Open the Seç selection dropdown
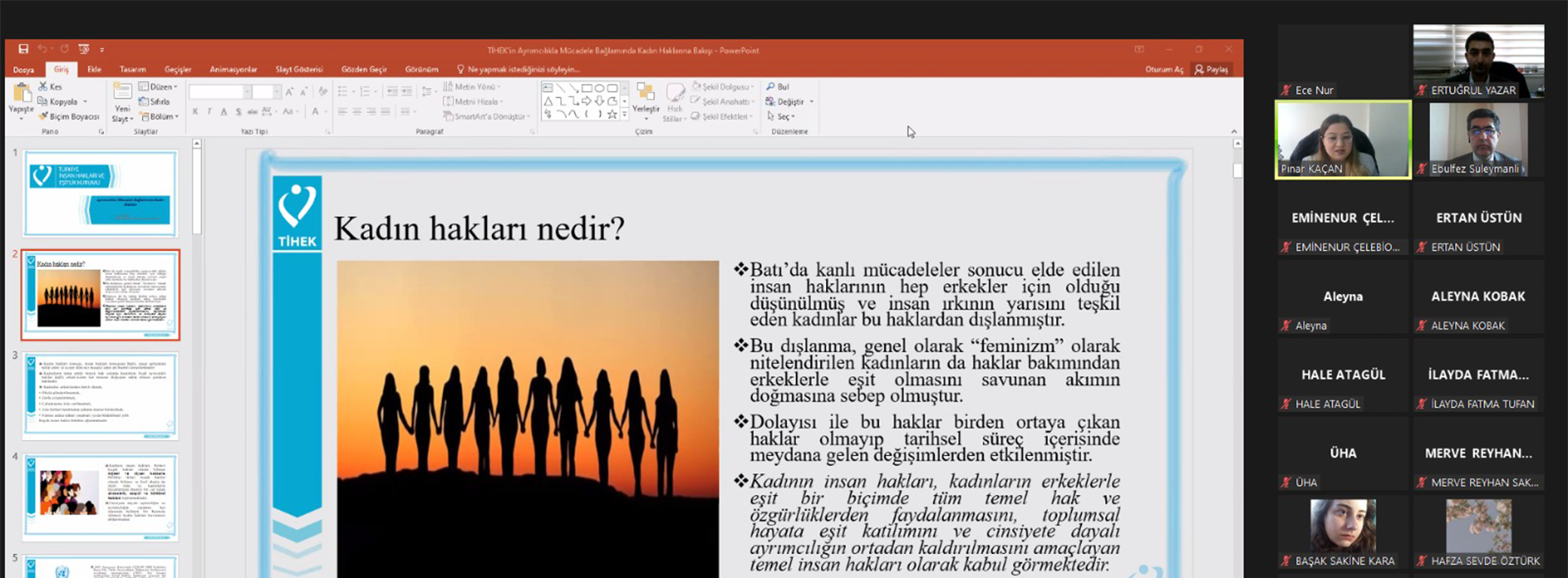Screen dimensions: 1568x578 pyautogui.click(x=780, y=116)
